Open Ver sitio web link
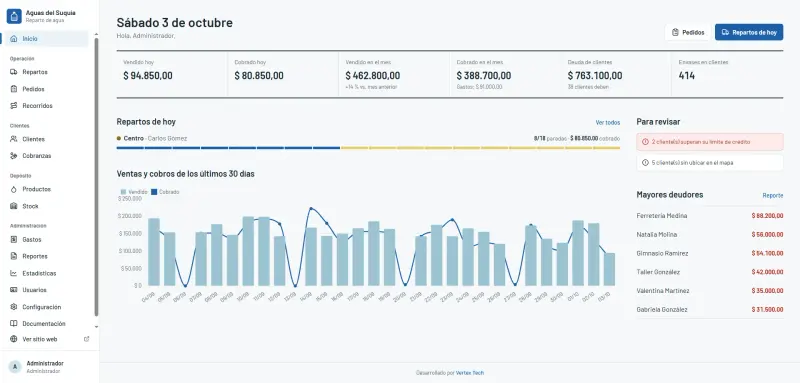Image resolution: width=800 pixels, height=383 pixels. point(48,339)
